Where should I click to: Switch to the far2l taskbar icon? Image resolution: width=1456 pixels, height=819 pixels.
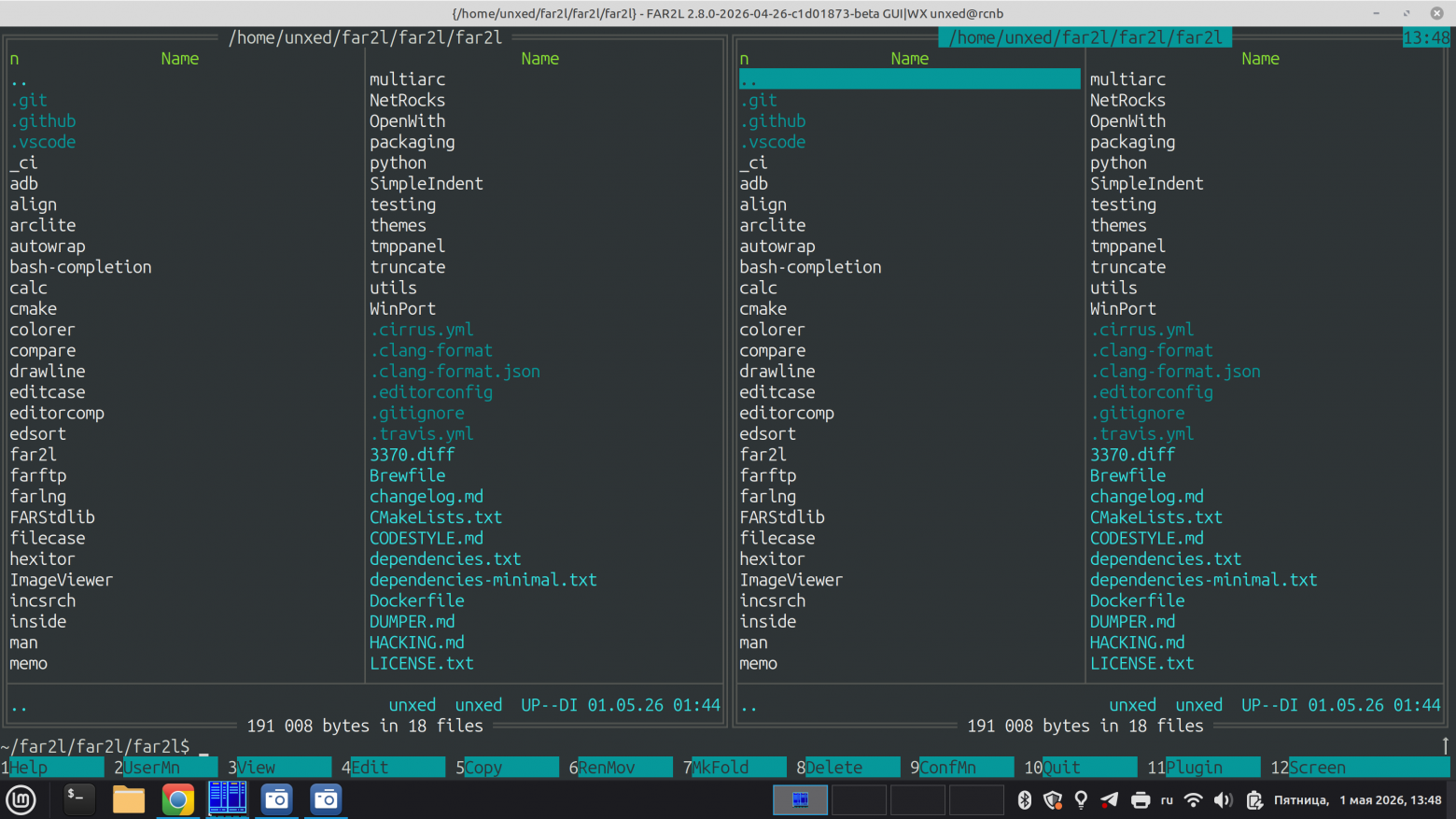coord(228,799)
